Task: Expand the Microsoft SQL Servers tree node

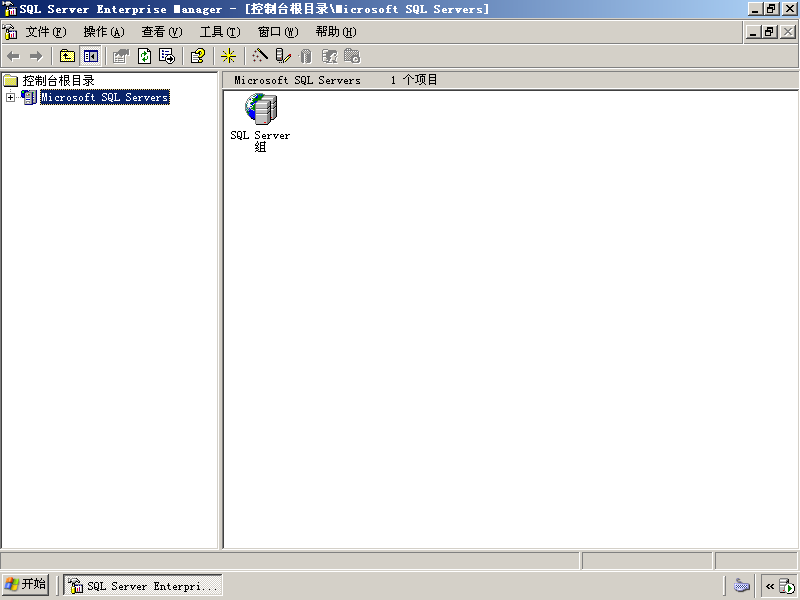Action: pos(10,97)
